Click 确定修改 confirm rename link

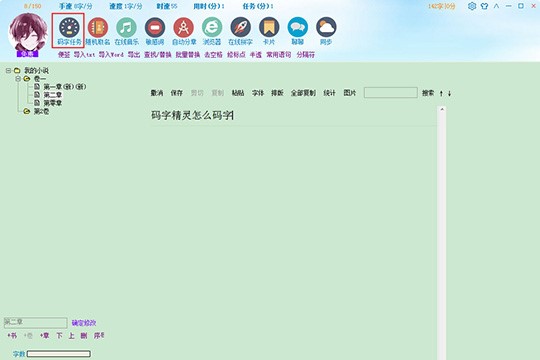click(84, 323)
